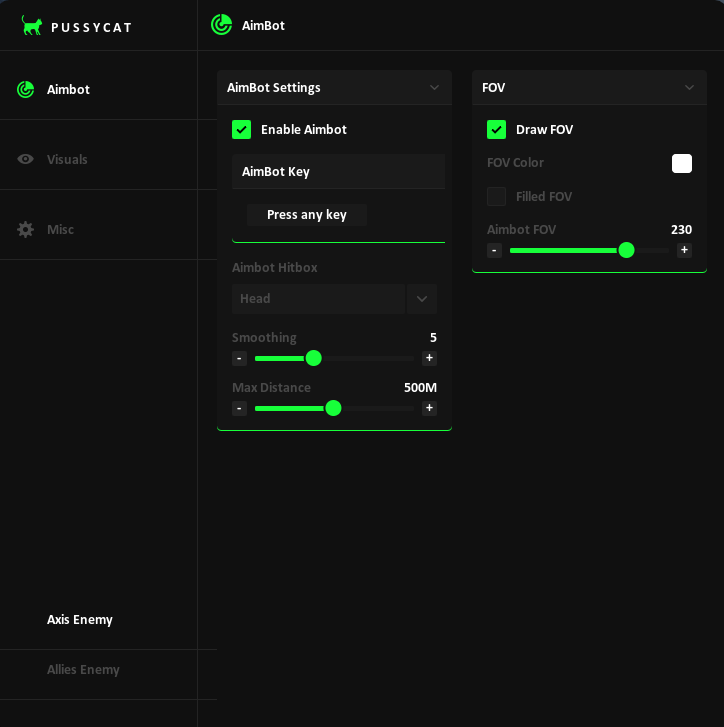Click the AimBot icon in the header
This screenshot has width=724, height=727.
point(222,25)
